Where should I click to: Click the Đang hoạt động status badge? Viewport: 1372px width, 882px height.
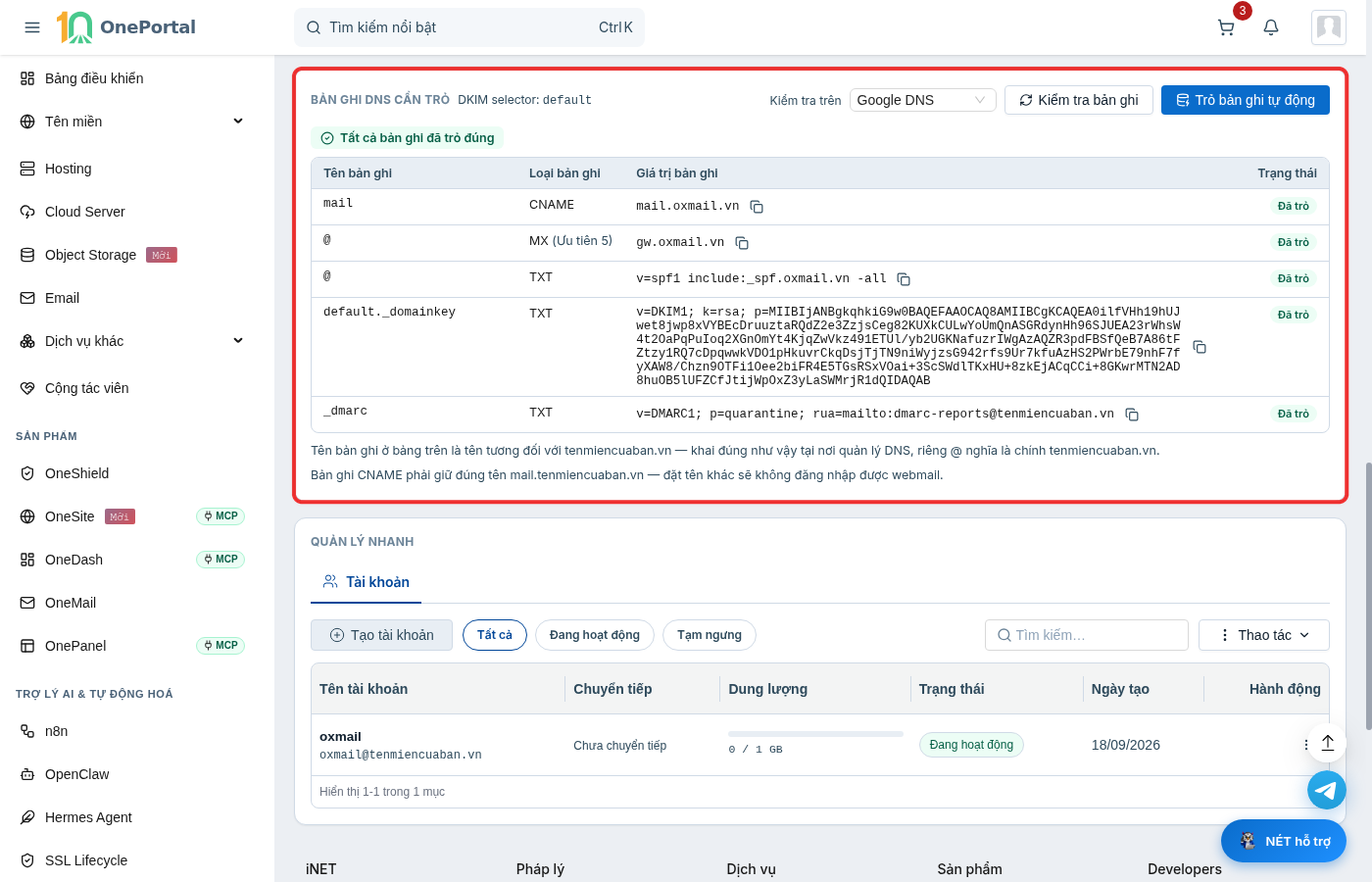click(971, 745)
